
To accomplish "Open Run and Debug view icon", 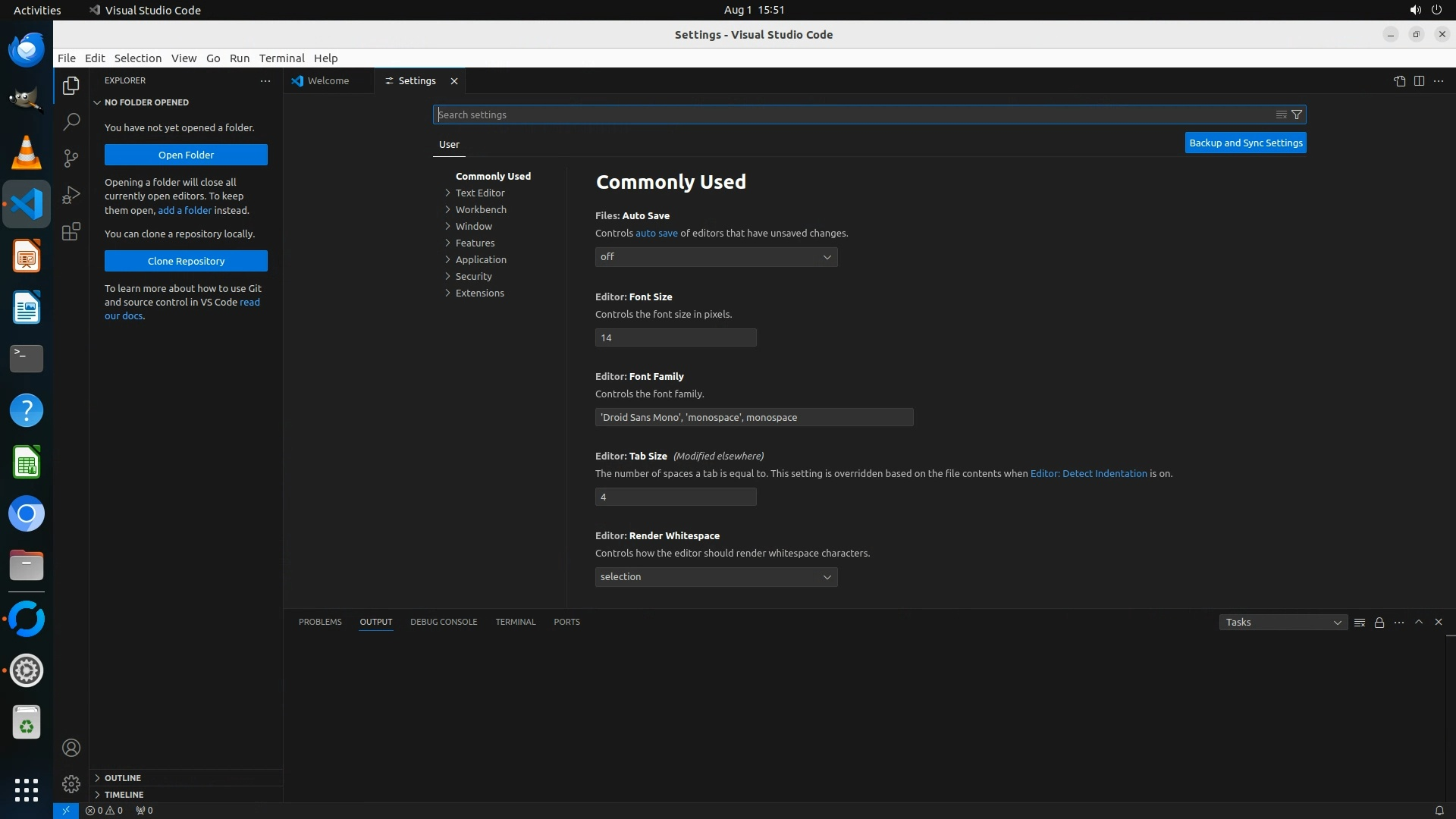I will tap(71, 195).
